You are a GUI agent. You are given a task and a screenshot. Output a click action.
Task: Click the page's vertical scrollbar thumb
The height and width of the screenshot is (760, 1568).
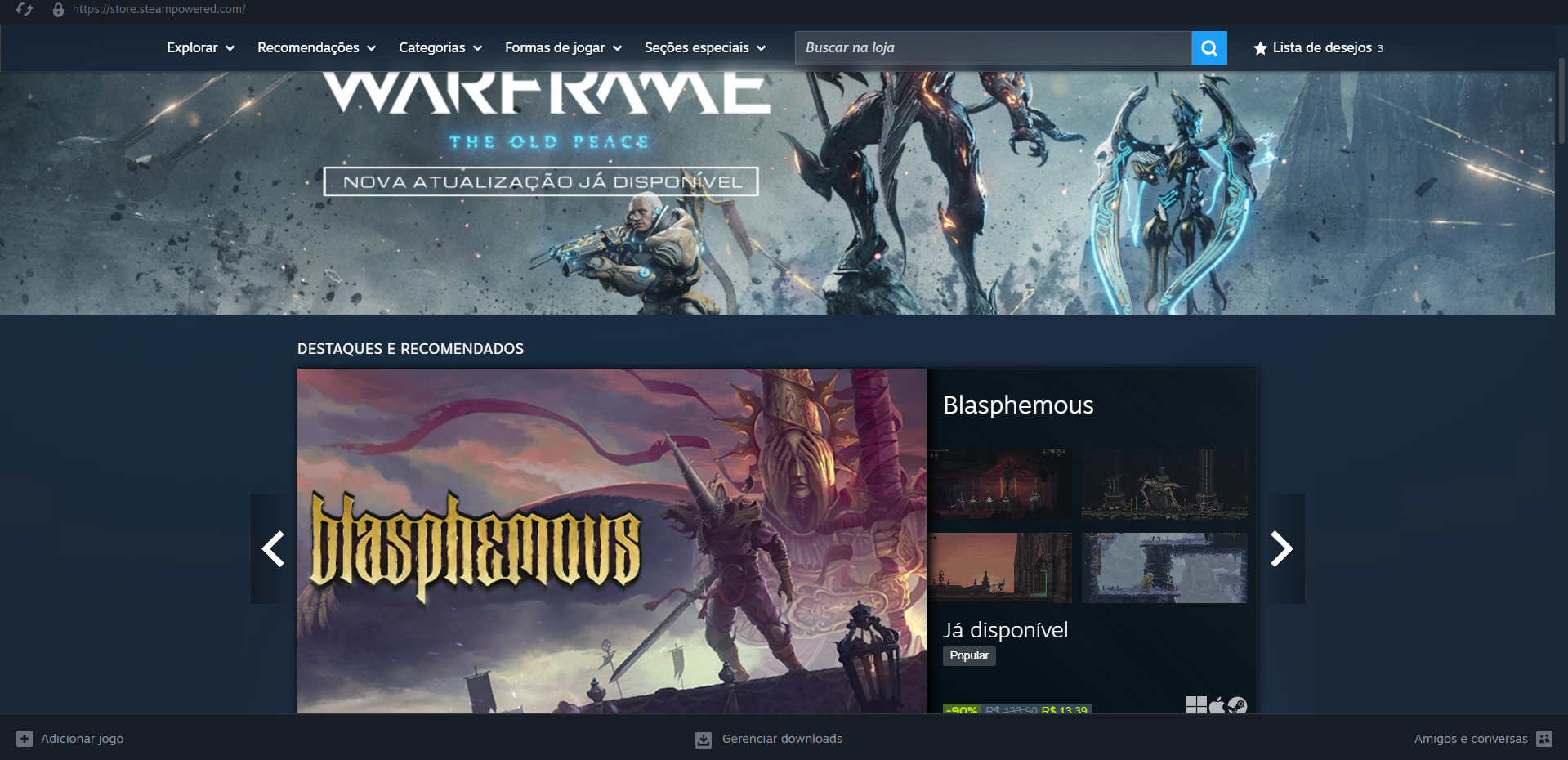pos(1562,101)
